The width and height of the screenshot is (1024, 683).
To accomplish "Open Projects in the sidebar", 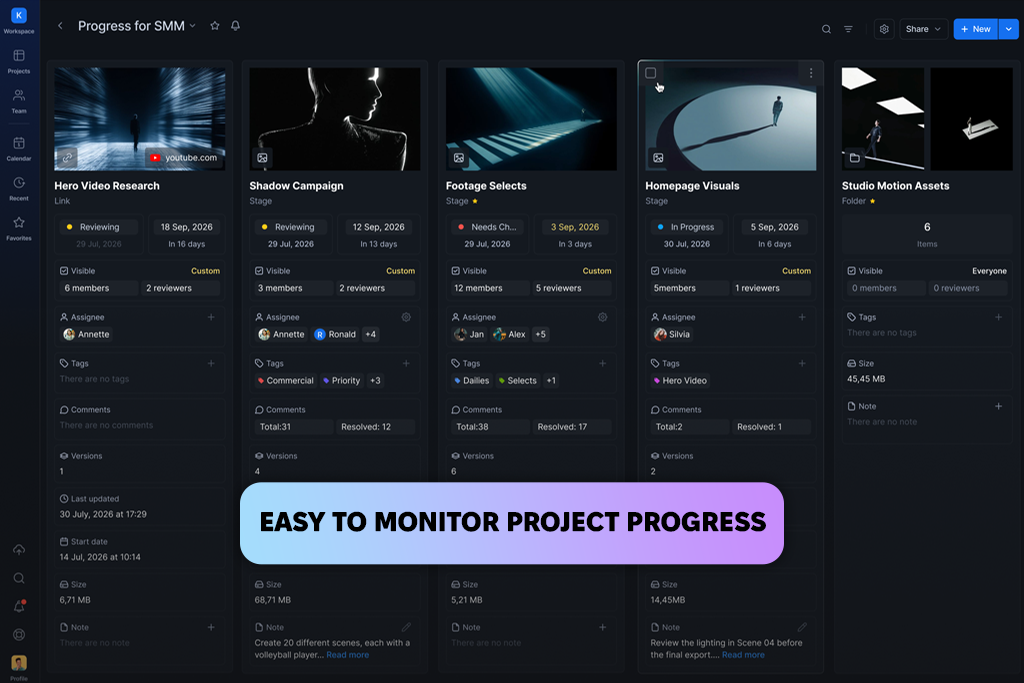I will coord(19,61).
